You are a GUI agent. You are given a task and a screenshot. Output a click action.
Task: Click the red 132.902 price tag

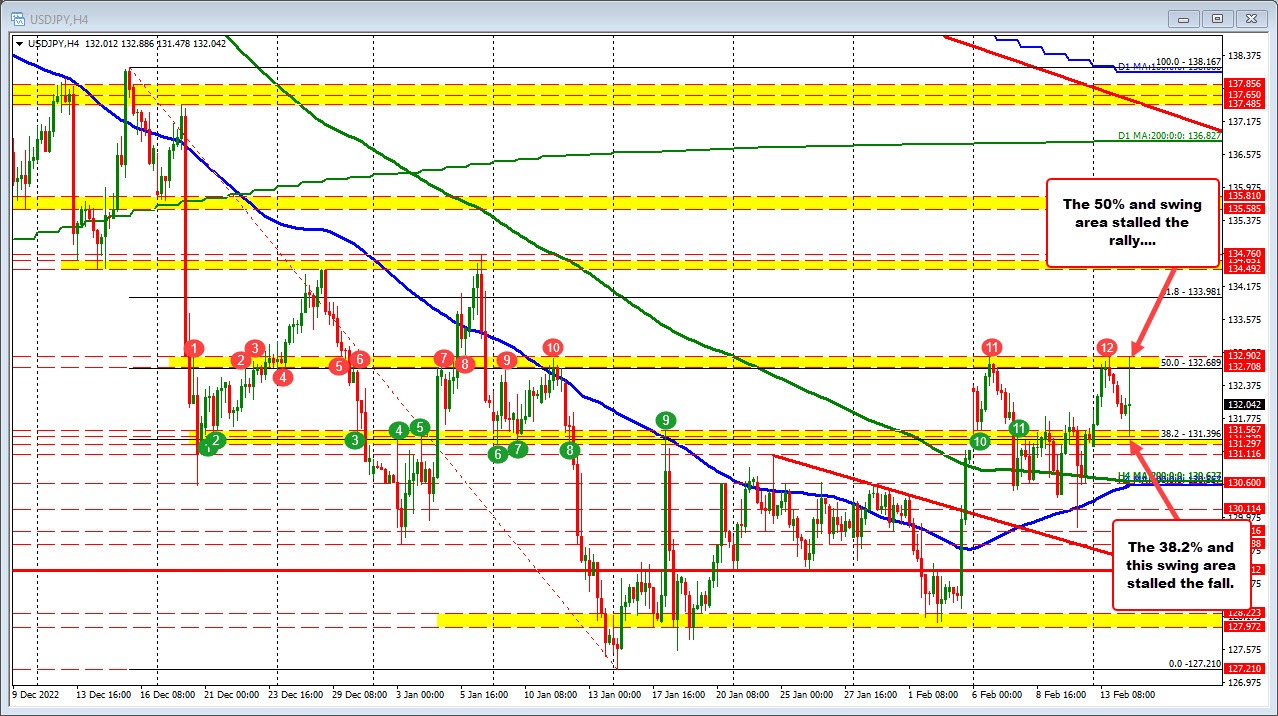pyautogui.click(x=1244, y=355)
